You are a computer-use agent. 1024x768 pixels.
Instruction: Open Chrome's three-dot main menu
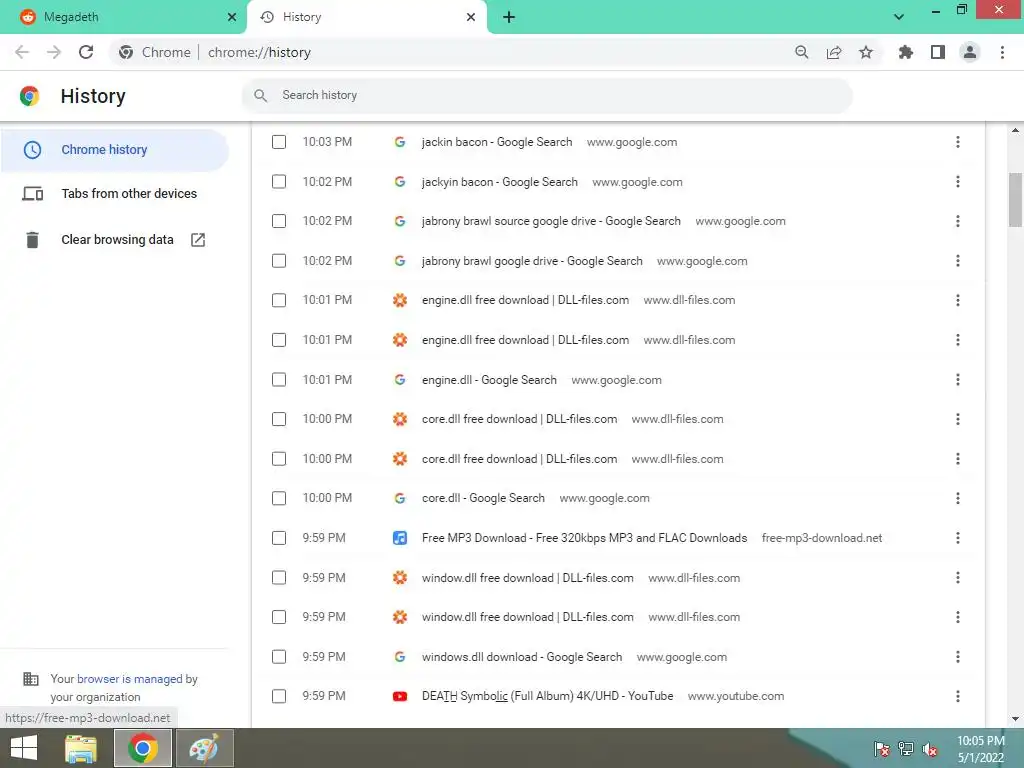[1002, 52]
